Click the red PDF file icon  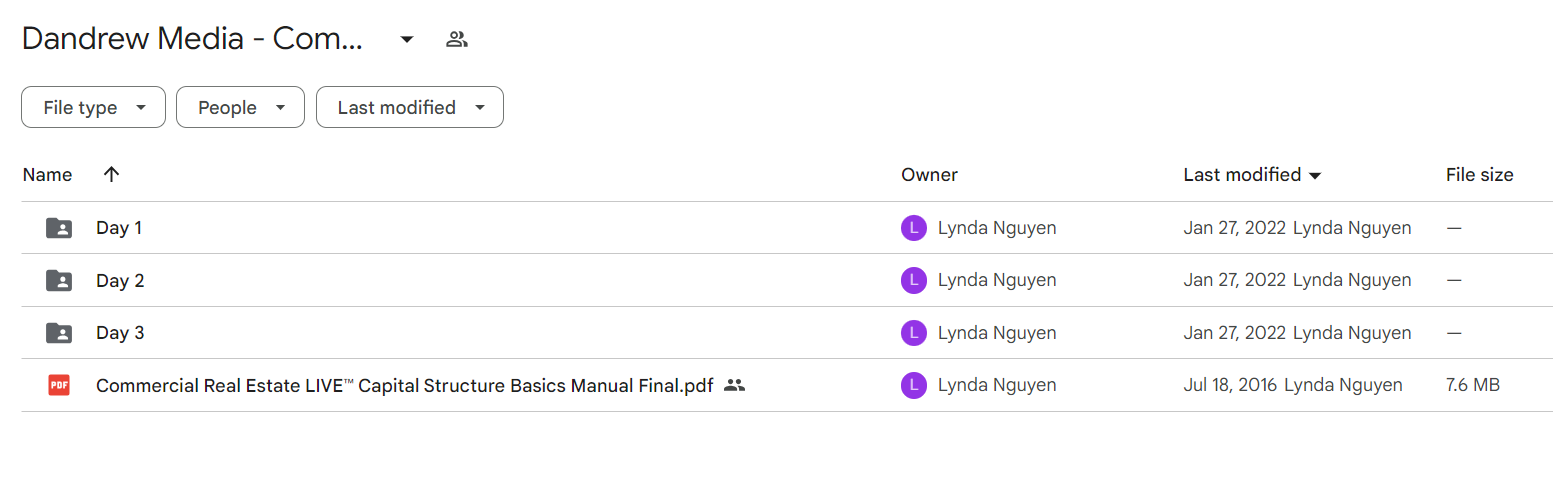tap(59, 385)
